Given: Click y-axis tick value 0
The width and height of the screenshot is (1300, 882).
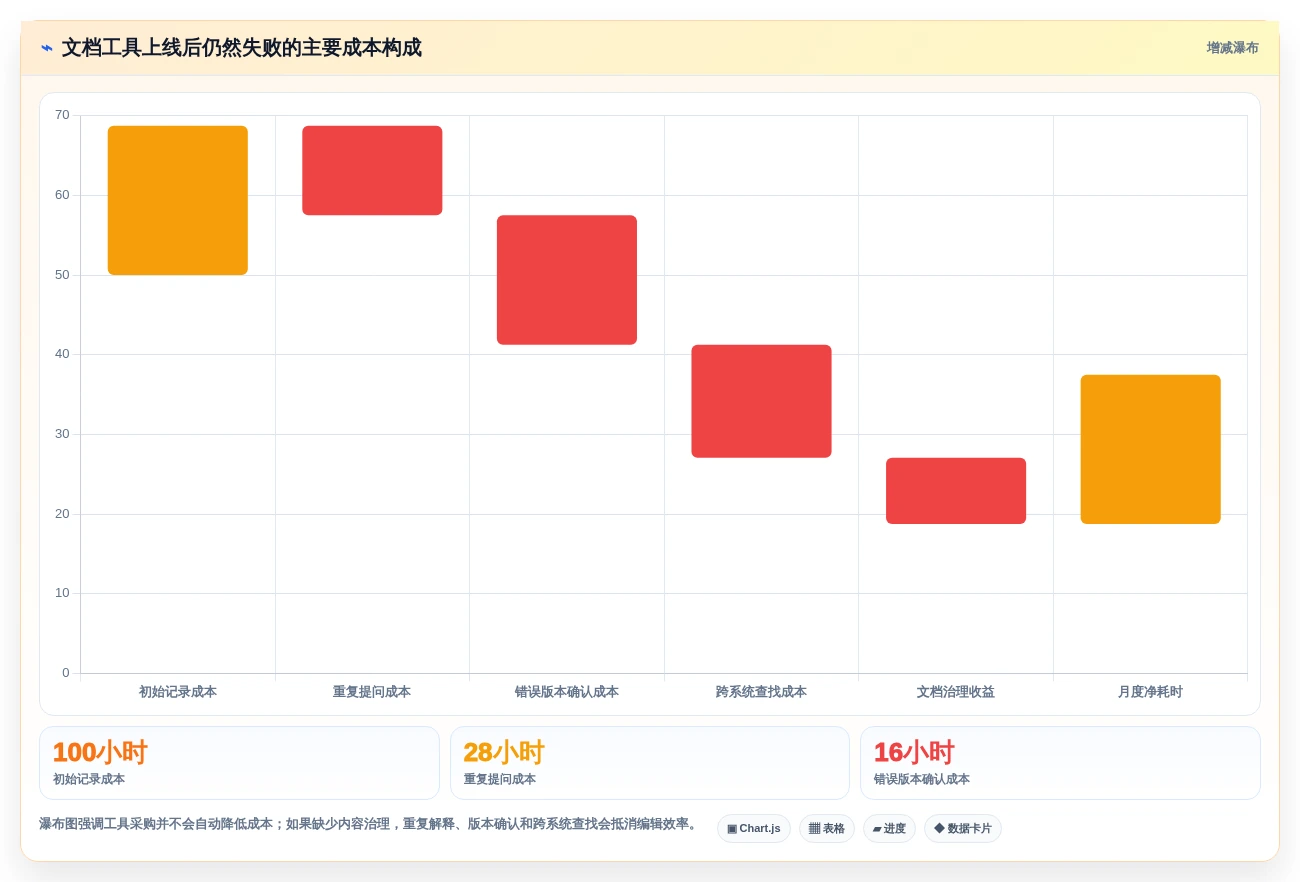Looking at the screenshot, I should 66,673.
